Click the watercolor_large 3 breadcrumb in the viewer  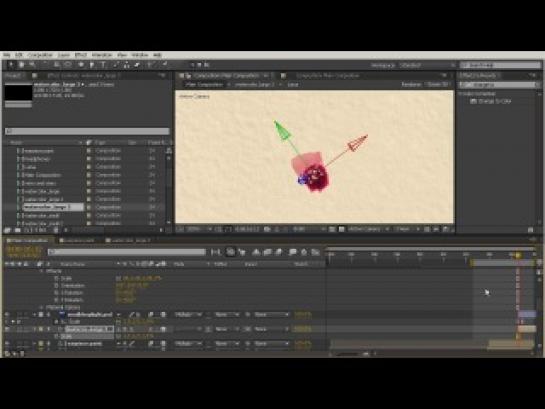click(x=254, y=84)
